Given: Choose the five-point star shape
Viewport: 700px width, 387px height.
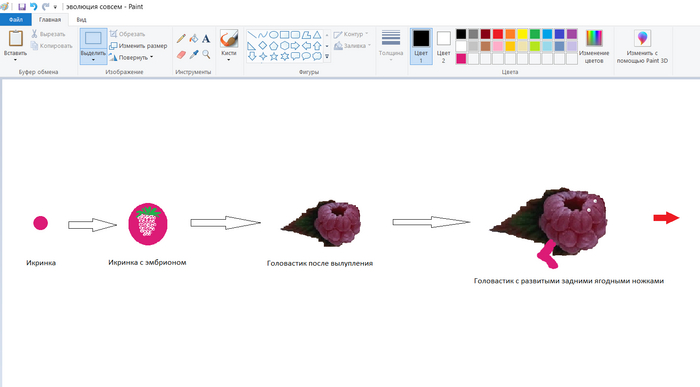Looking at the screenshot, I should click(274, 56).
